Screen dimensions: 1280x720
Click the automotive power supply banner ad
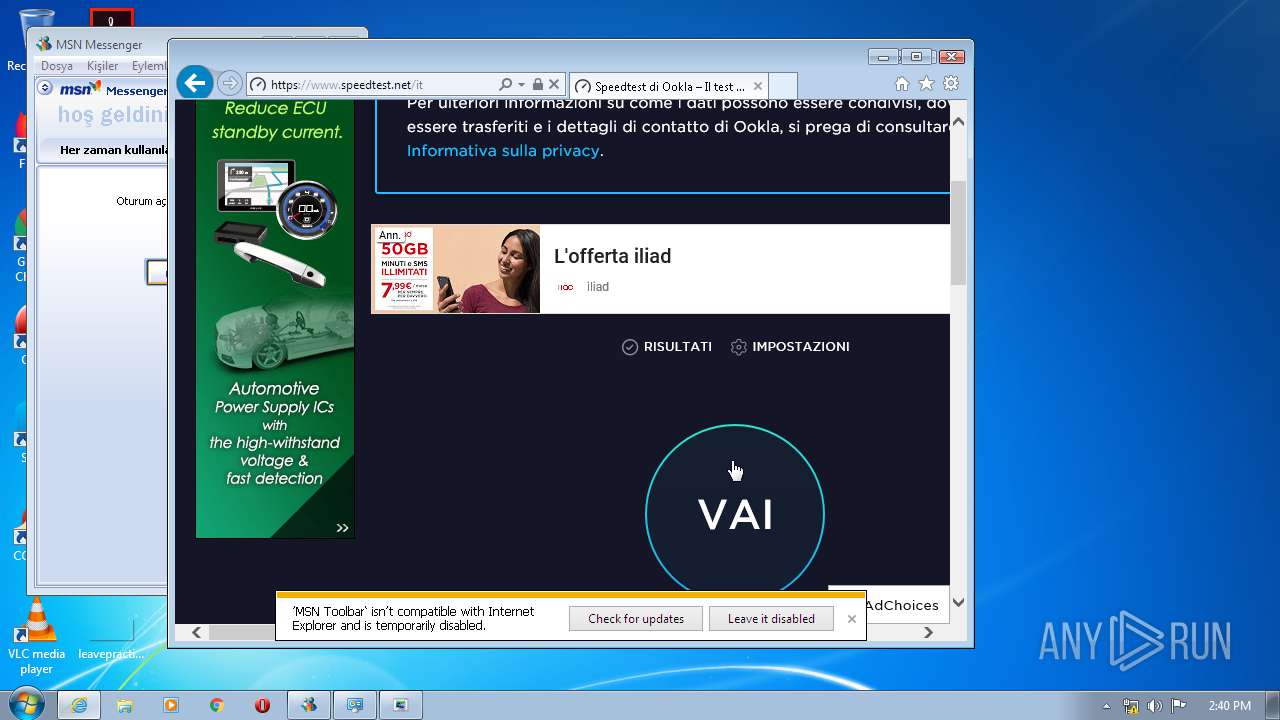275,319
